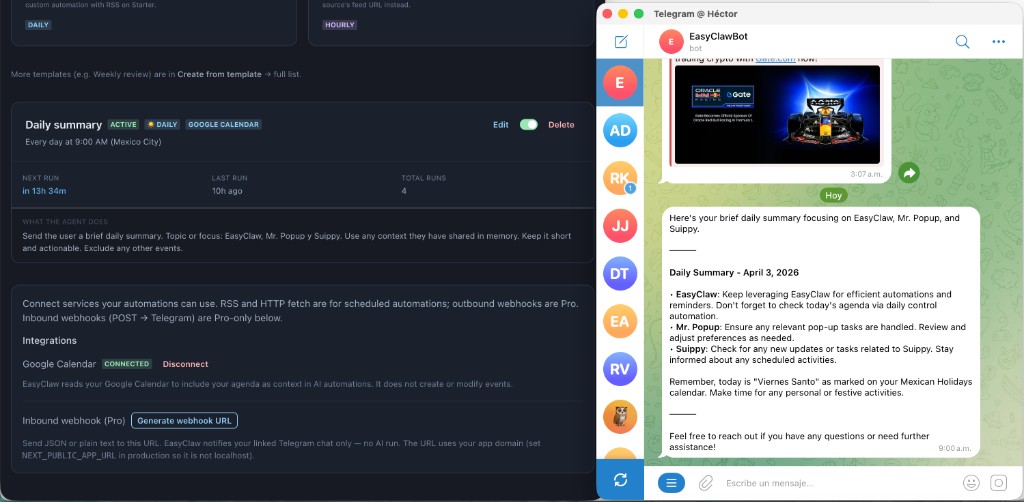Click the EasyClawBot name in the chat header
The width and height of the screenshot is (1024, 502).
point(718,37)
